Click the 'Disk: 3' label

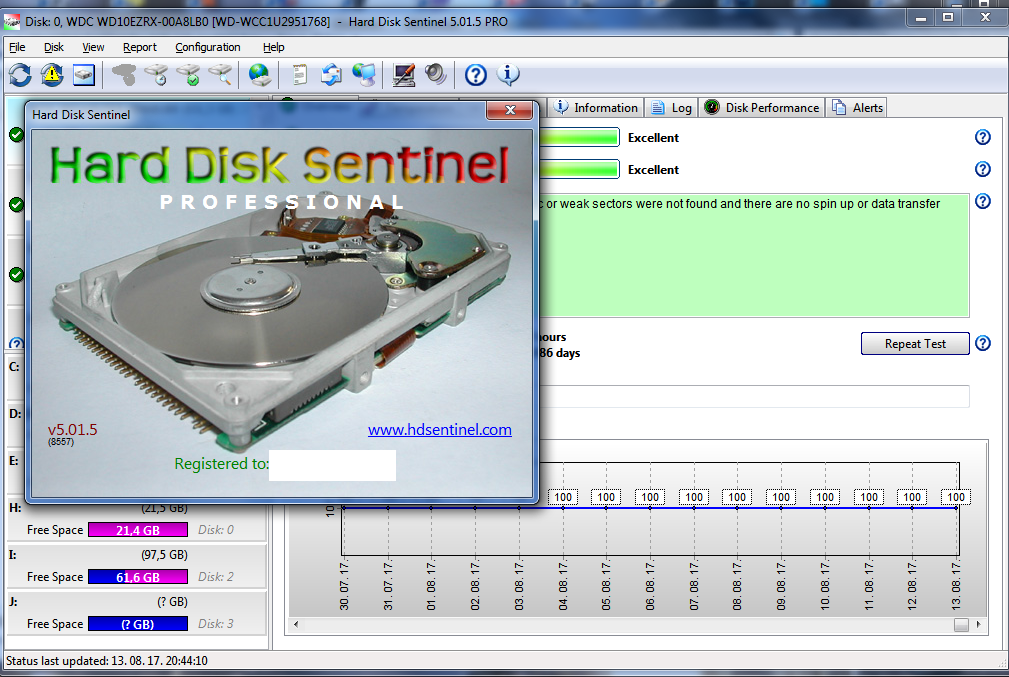[216, 624]
